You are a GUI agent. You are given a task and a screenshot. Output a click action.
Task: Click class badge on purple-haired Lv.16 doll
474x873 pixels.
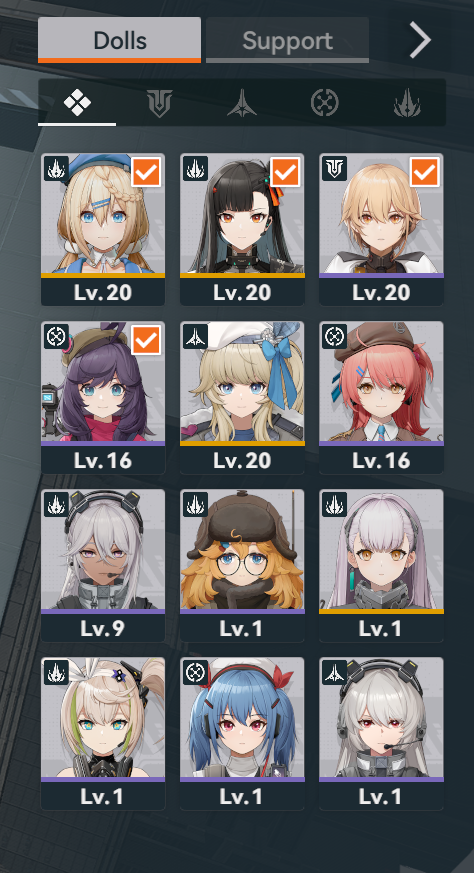coord(56,336)
